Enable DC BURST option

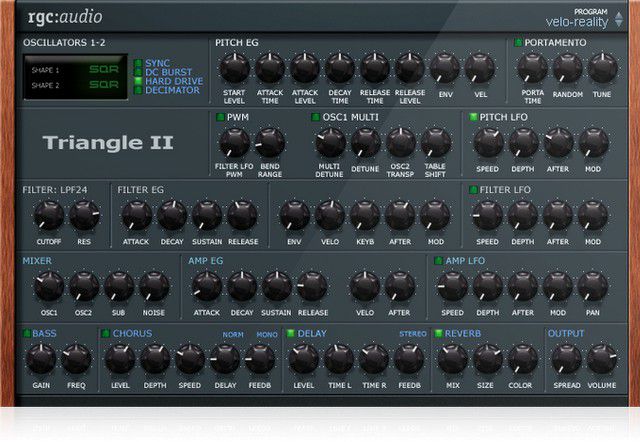(x=138, y=72)
